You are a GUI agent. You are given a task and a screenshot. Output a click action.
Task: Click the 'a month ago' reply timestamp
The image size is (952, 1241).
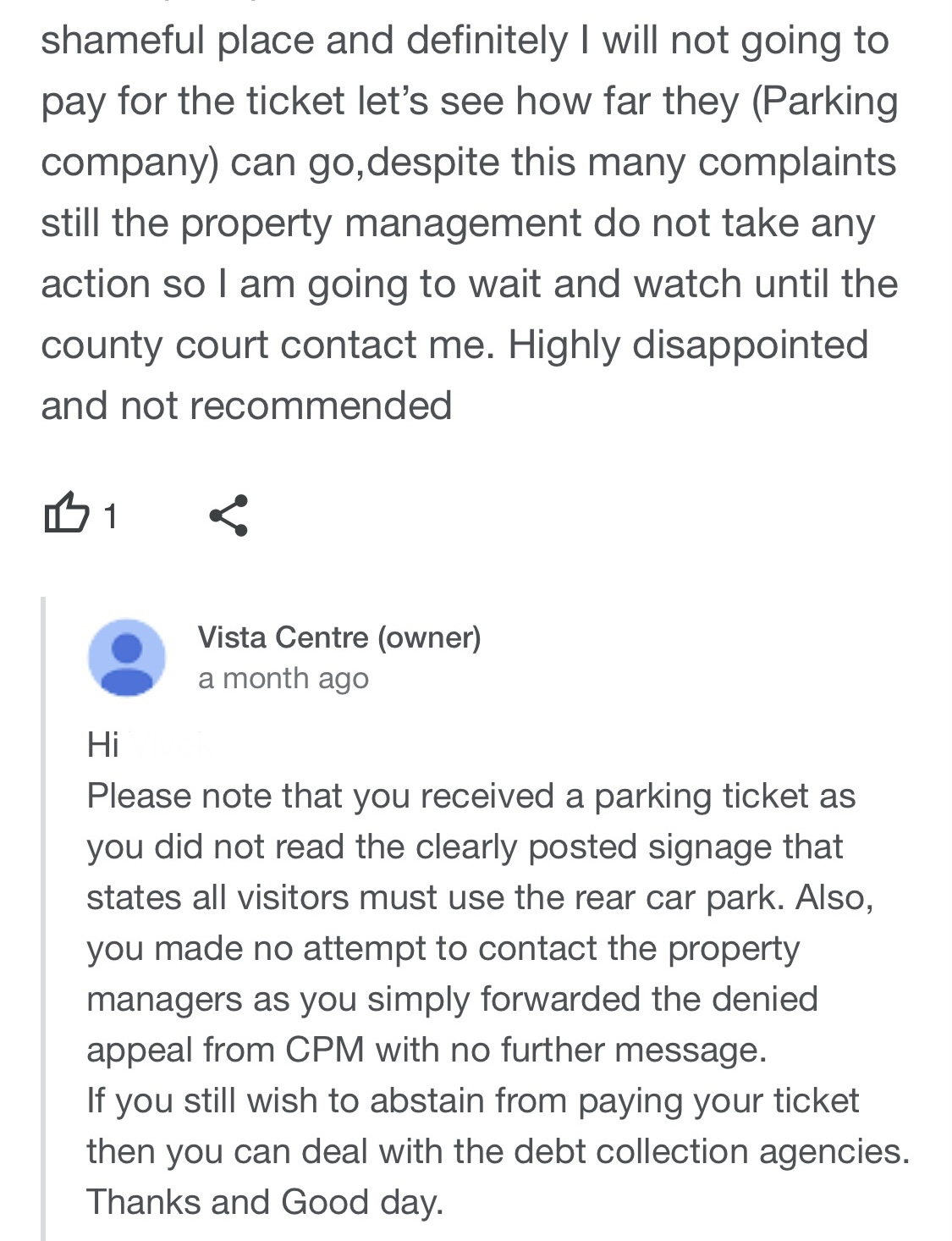[283, 678]
